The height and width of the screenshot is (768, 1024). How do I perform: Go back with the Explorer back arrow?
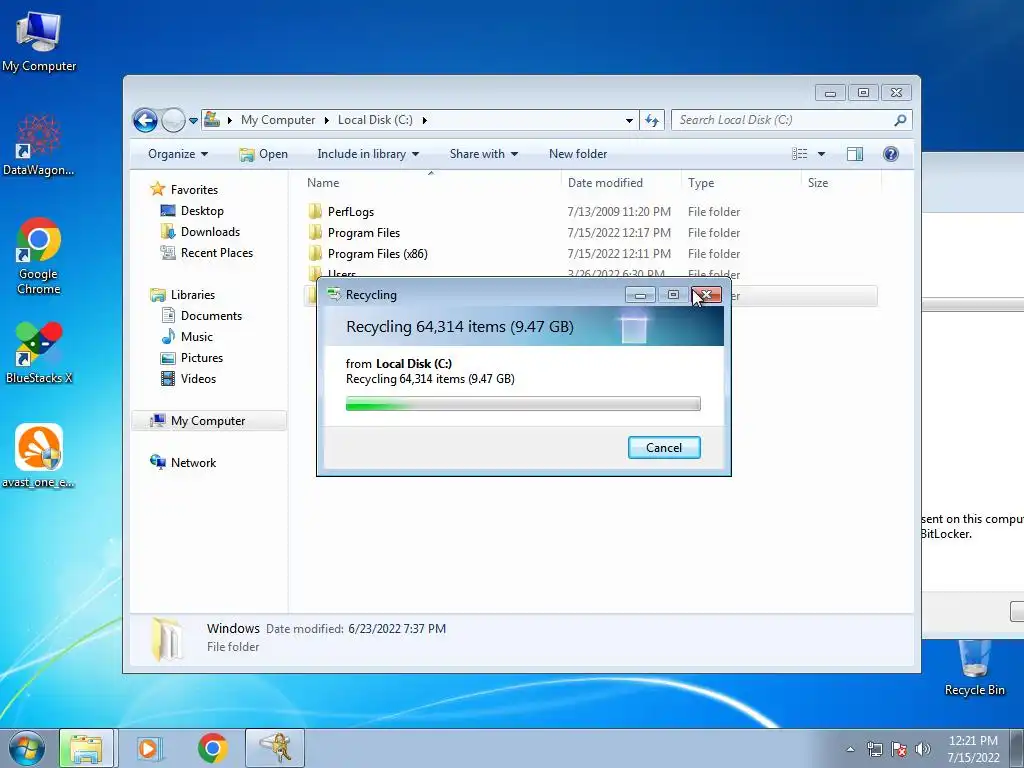point(145,120)
